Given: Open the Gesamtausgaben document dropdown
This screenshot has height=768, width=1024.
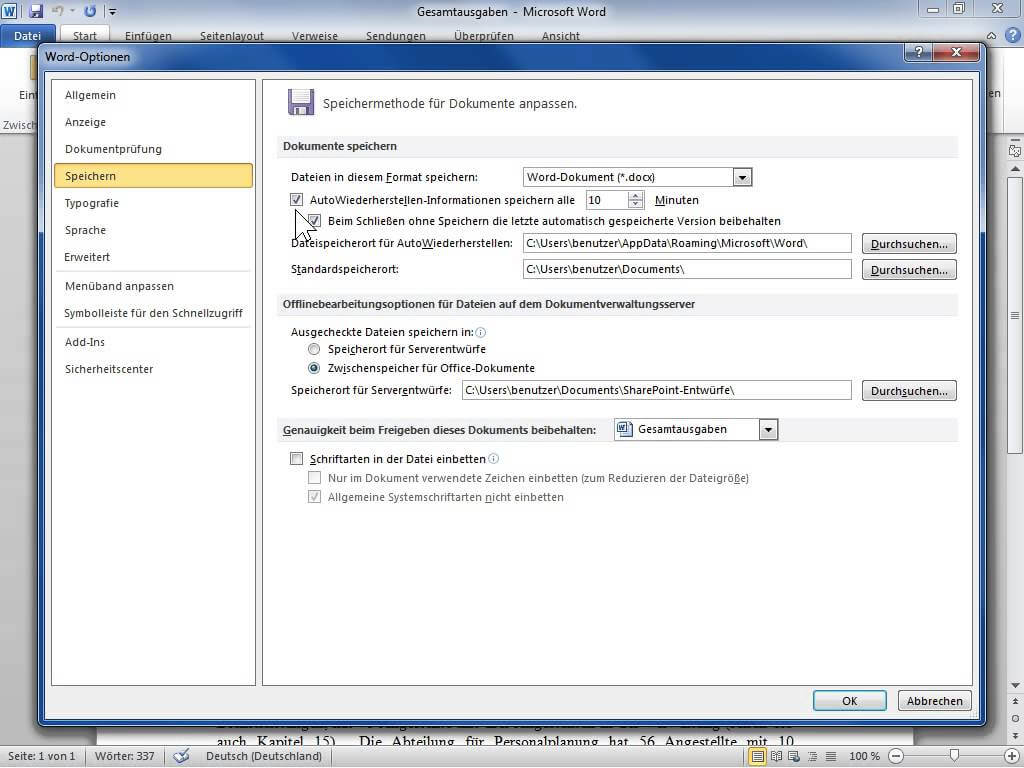Looking at the screenshot, I should pyautogui.click(x=768, y=430).
